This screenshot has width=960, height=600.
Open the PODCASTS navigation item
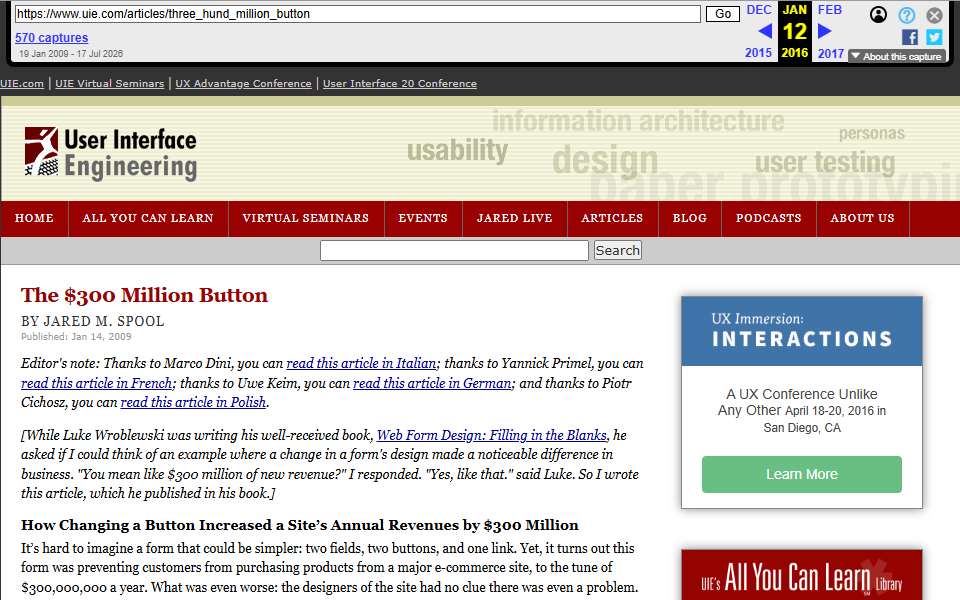pos(768,218)
